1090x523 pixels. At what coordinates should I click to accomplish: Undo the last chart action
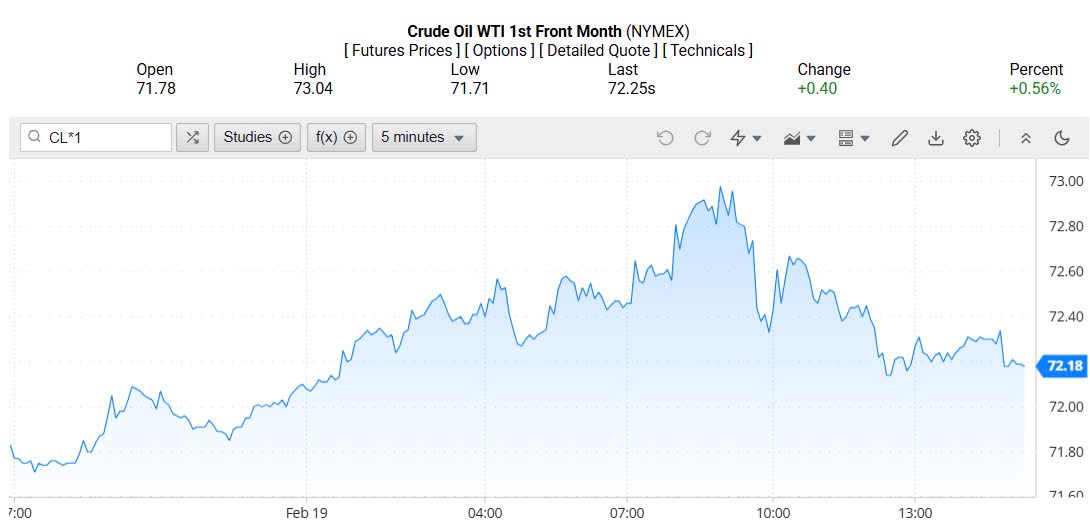tap(665, 138)
